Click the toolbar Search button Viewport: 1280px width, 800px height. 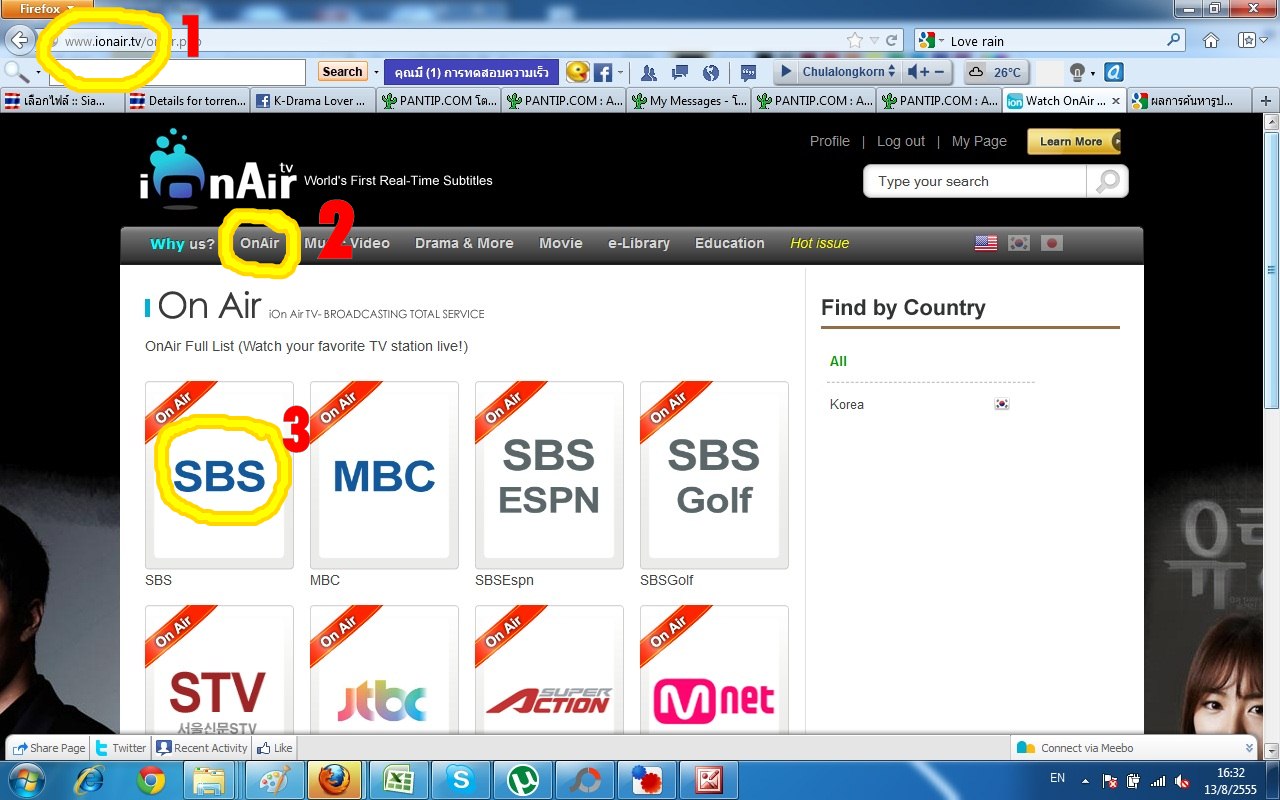(342, 72)
